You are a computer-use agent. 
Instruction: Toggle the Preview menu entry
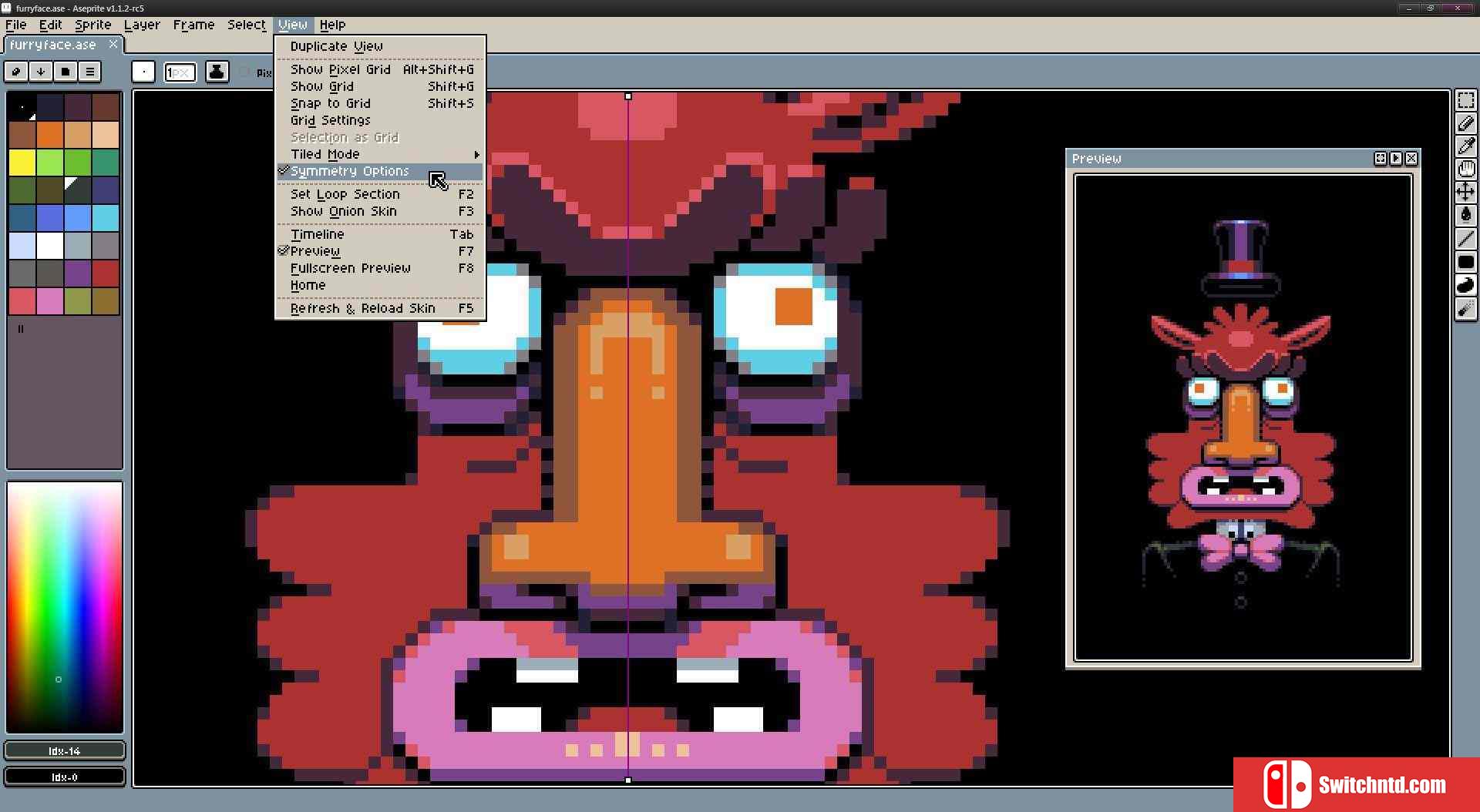pos(380,251)
